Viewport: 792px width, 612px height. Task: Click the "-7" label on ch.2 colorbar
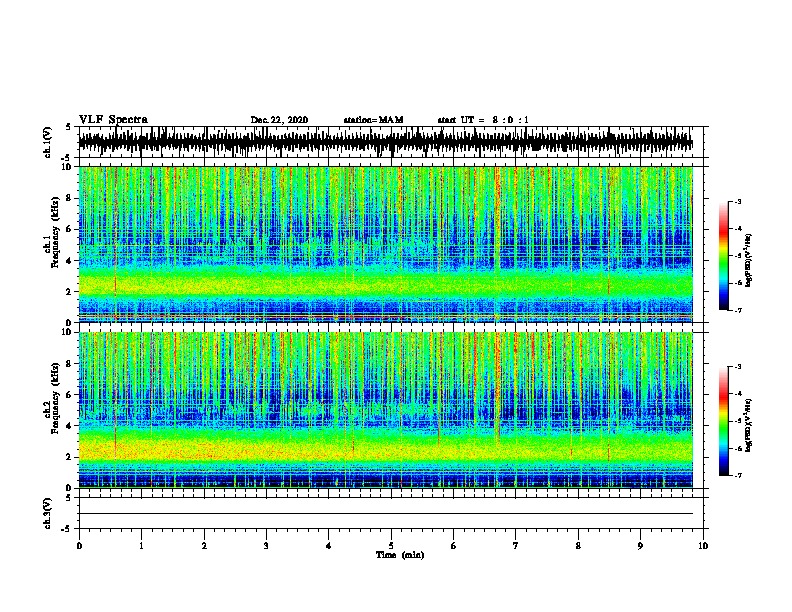tap(738, 475)
